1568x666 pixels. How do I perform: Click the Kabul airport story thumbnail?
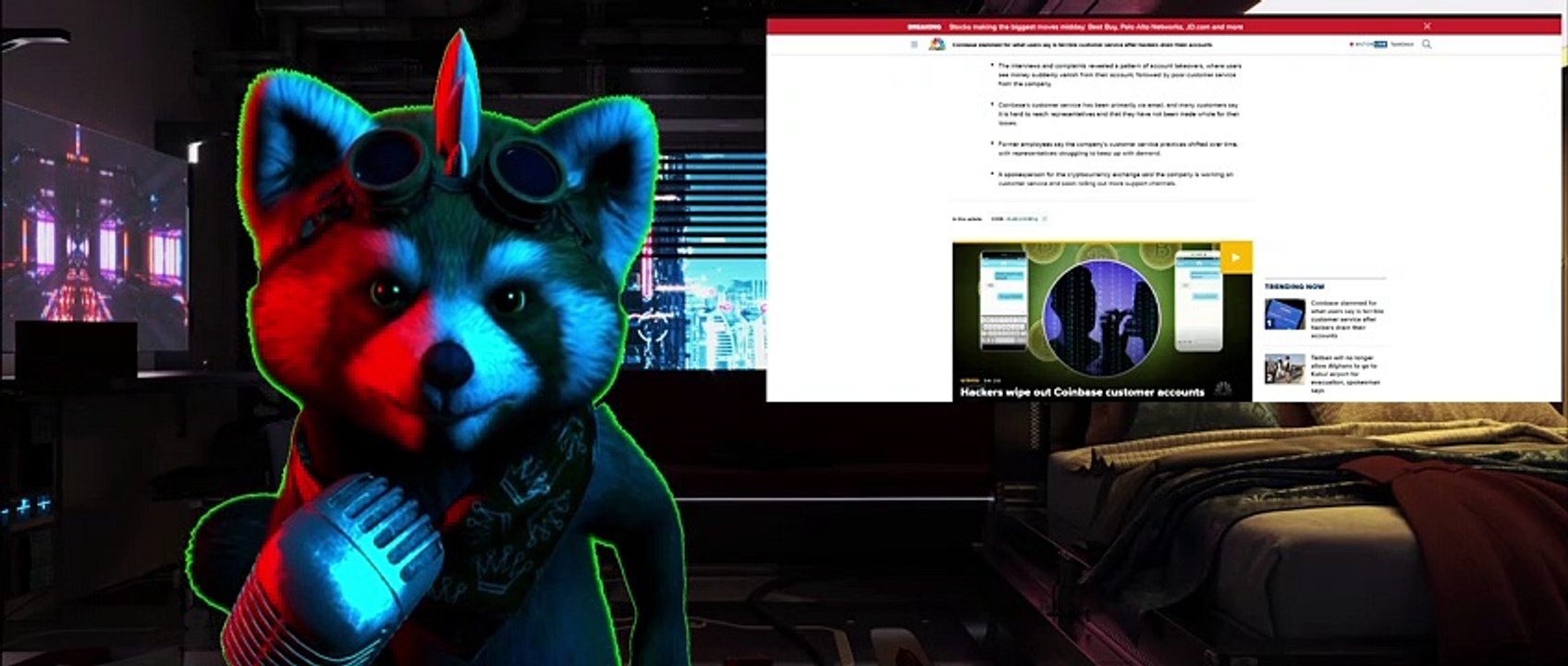click(x=1285, y=369)
